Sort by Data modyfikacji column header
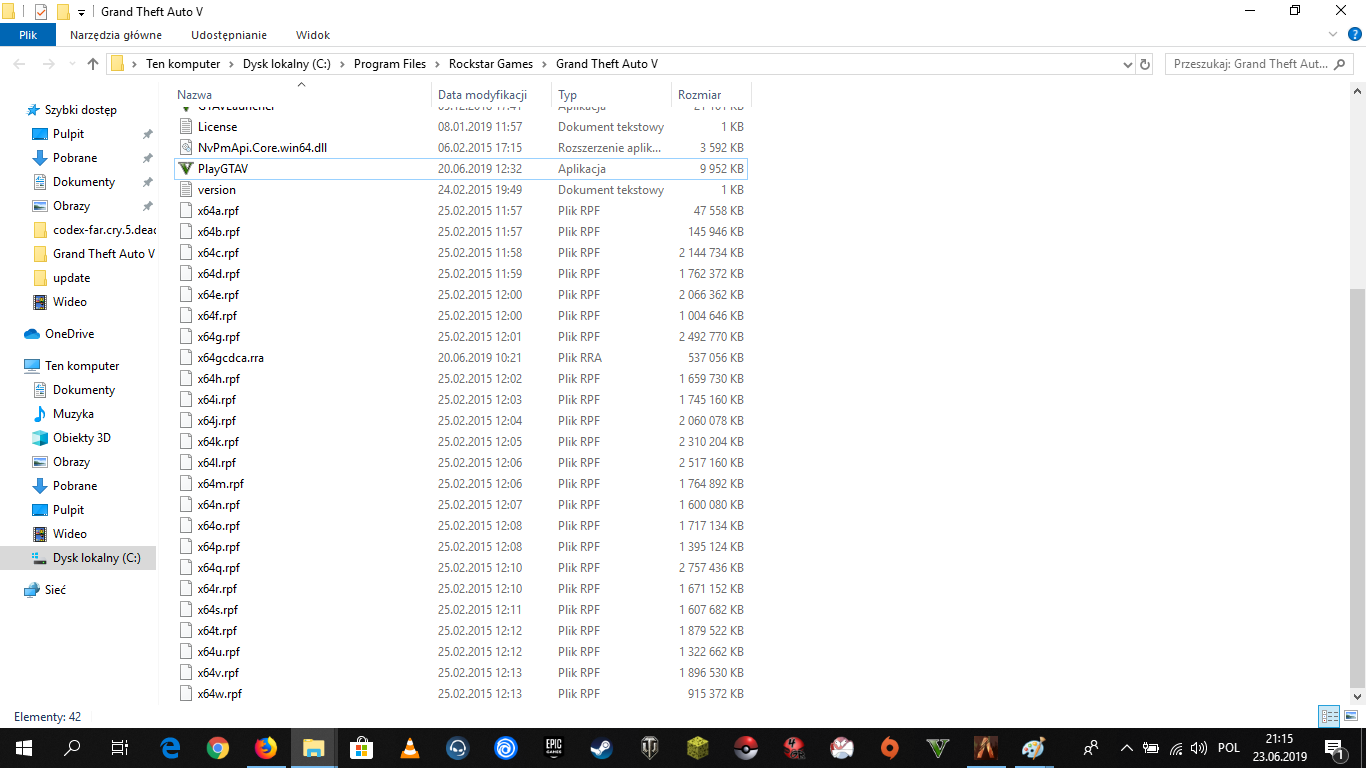The width and height of the screenshot is (1366, 768). click(x=491, y=95)
